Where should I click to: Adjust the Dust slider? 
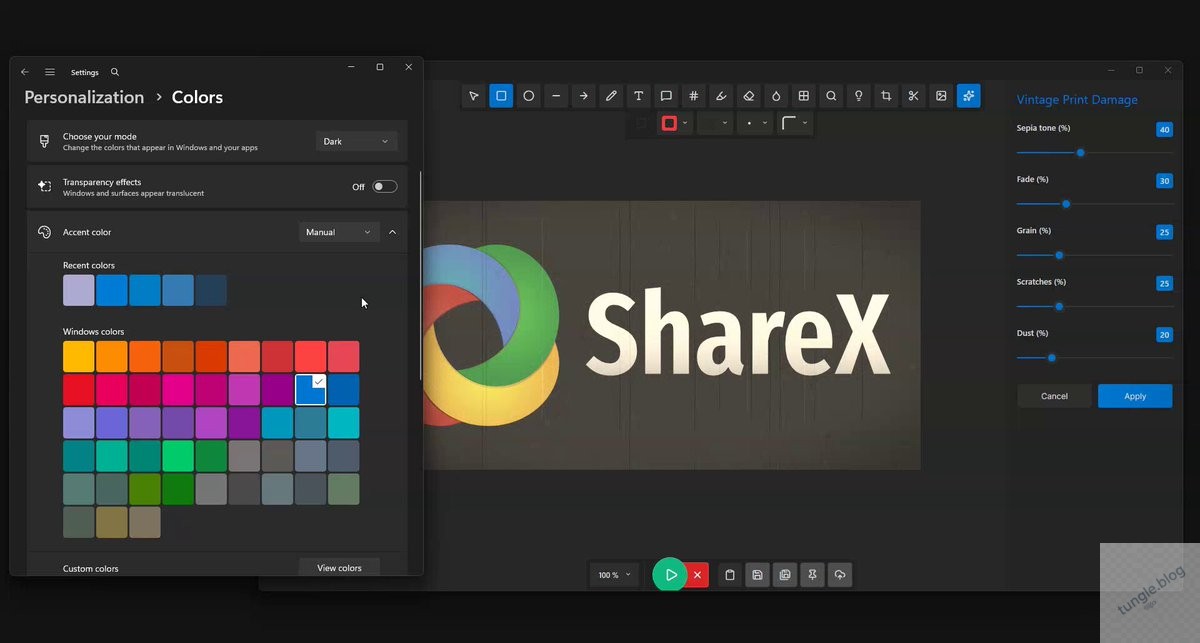click(x=1094, y=357)
